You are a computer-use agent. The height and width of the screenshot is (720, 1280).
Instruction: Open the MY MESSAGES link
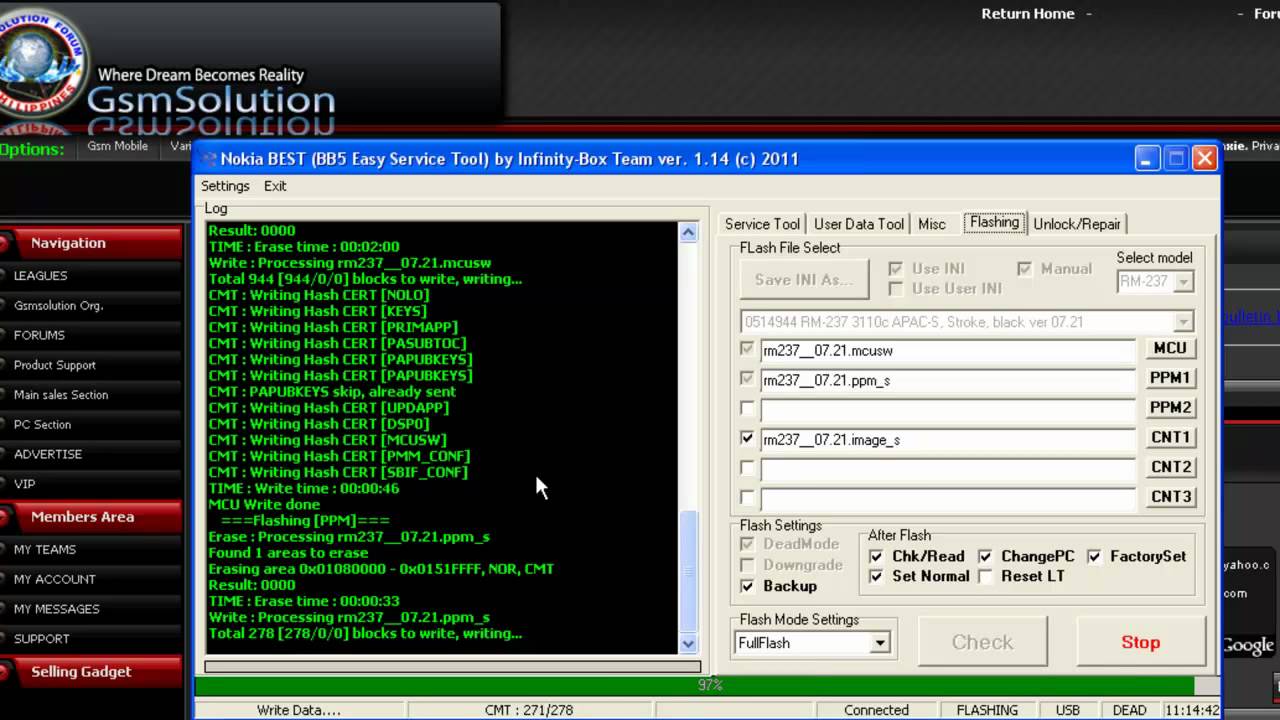57,609
